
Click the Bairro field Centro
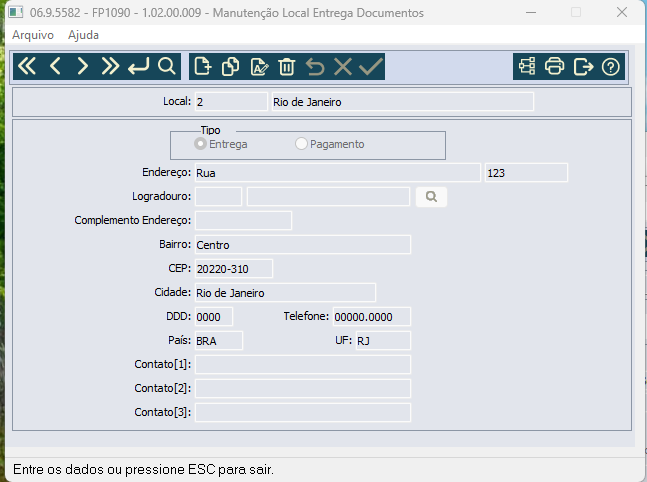pyautogui.click(x=303, y=245)
